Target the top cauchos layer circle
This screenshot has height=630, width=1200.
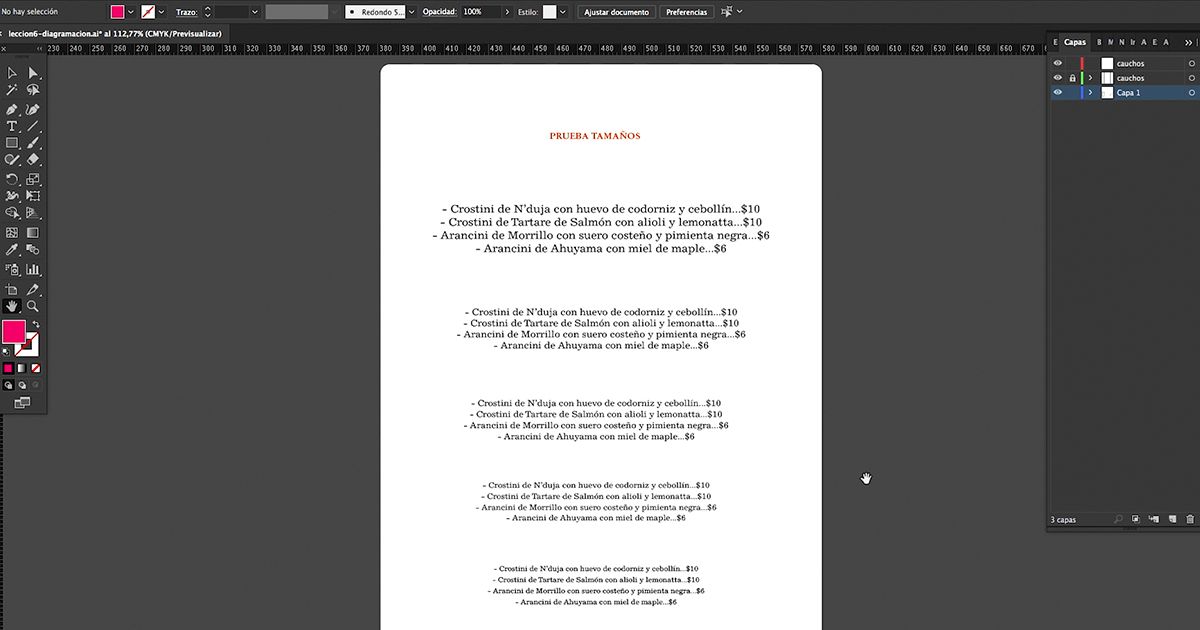[x=1191, y=63]
